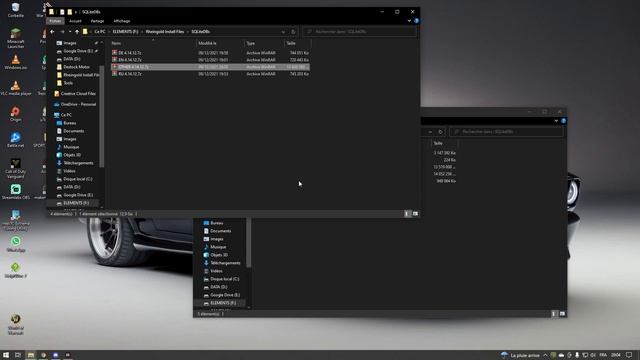Click the back arrow in front window
The width and height of the screenshot is (640, 360).
coord(52,31)
